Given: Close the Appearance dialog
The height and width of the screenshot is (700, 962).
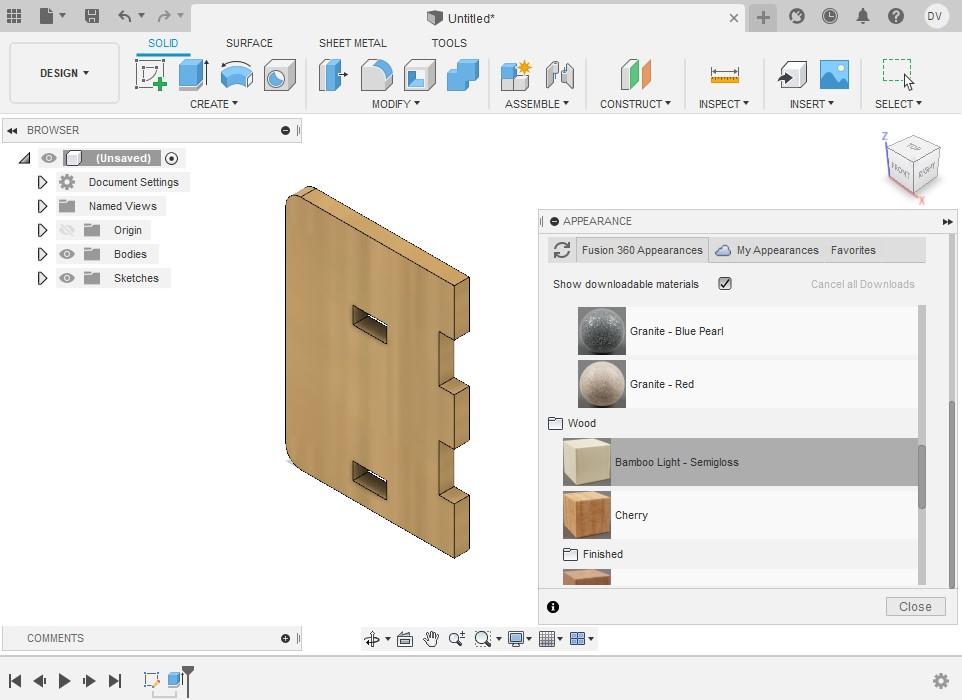Looking at the screenshot, I should [915, 606].
